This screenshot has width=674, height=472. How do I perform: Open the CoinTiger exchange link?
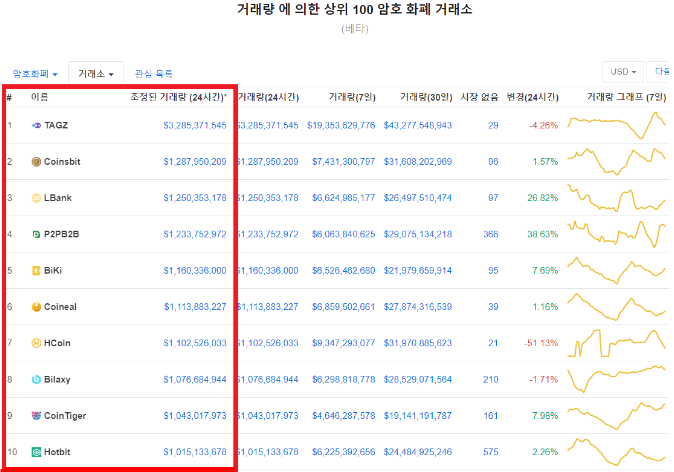click(x=65, y=416)
